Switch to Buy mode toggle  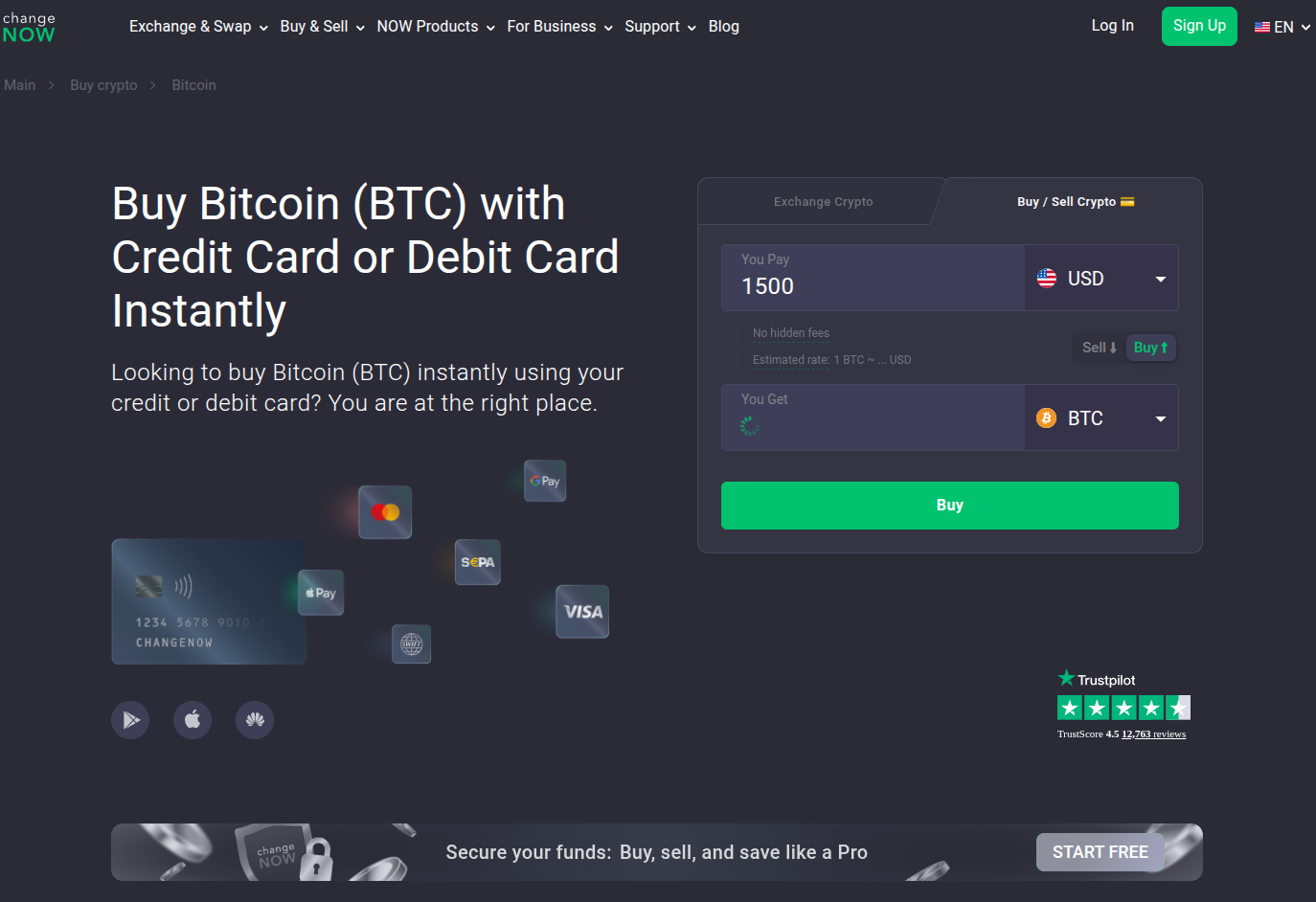tap(1150, 348)
